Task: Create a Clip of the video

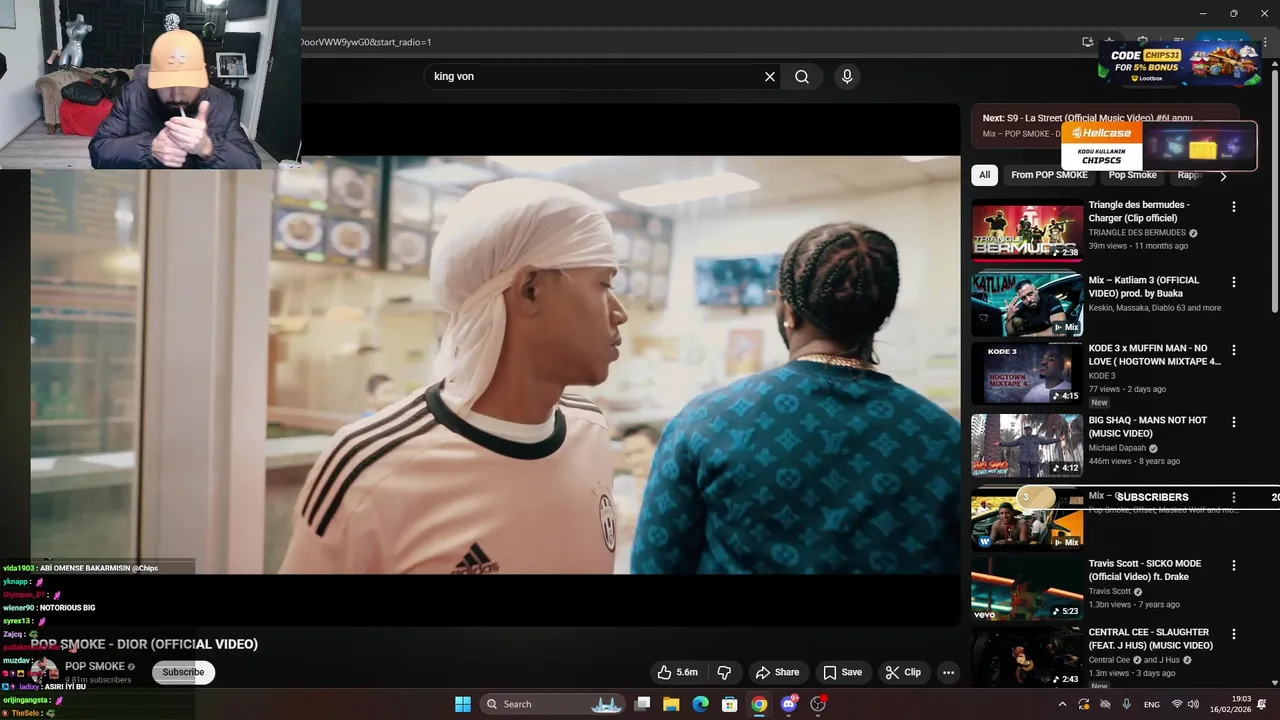Action: [x=902, y=672]
